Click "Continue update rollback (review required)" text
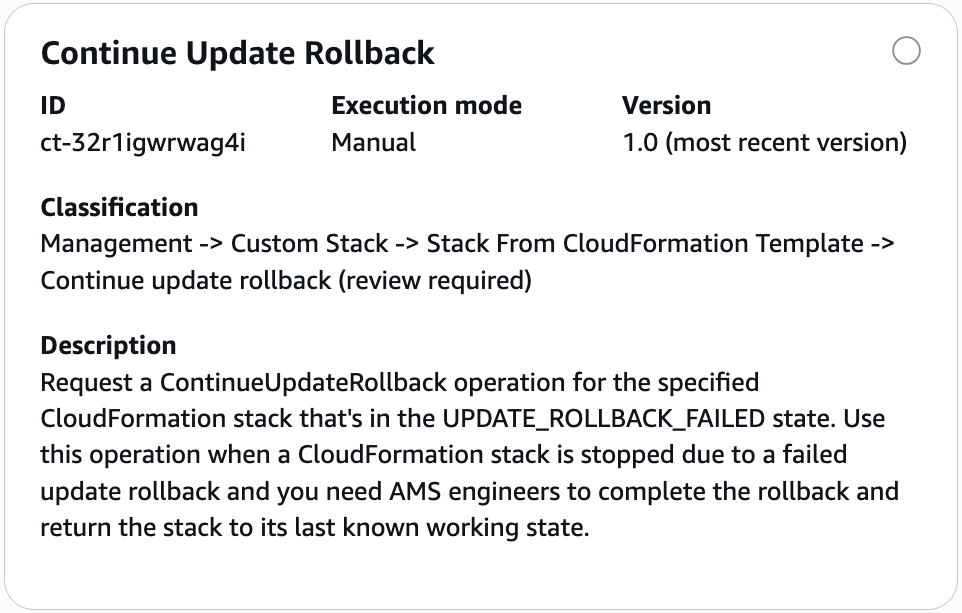This screenshot has width=962, height=613. [x=286, y=281]
